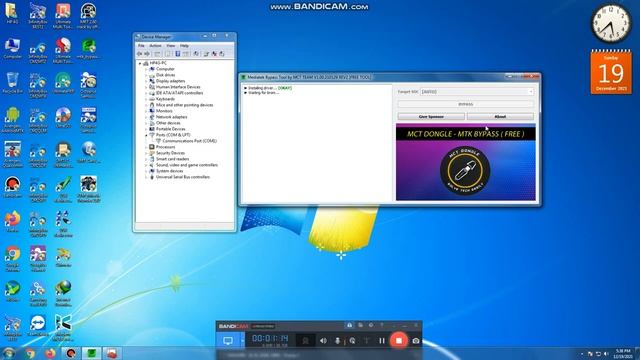Open the Windows Start button
This screenshot has height=360, width=640.
[x=8, y=353]
